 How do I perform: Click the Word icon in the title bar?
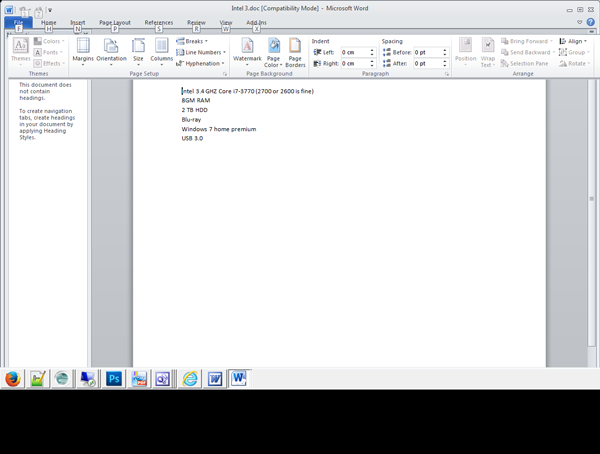[9, 10]
